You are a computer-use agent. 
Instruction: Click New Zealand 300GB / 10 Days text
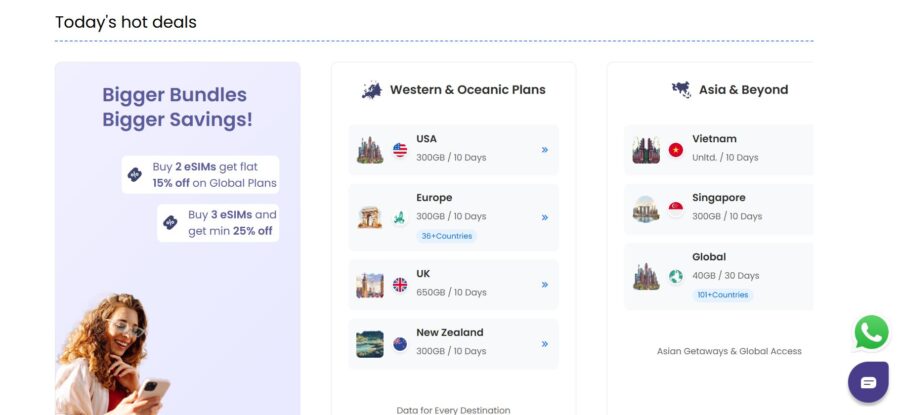[451, 351]
